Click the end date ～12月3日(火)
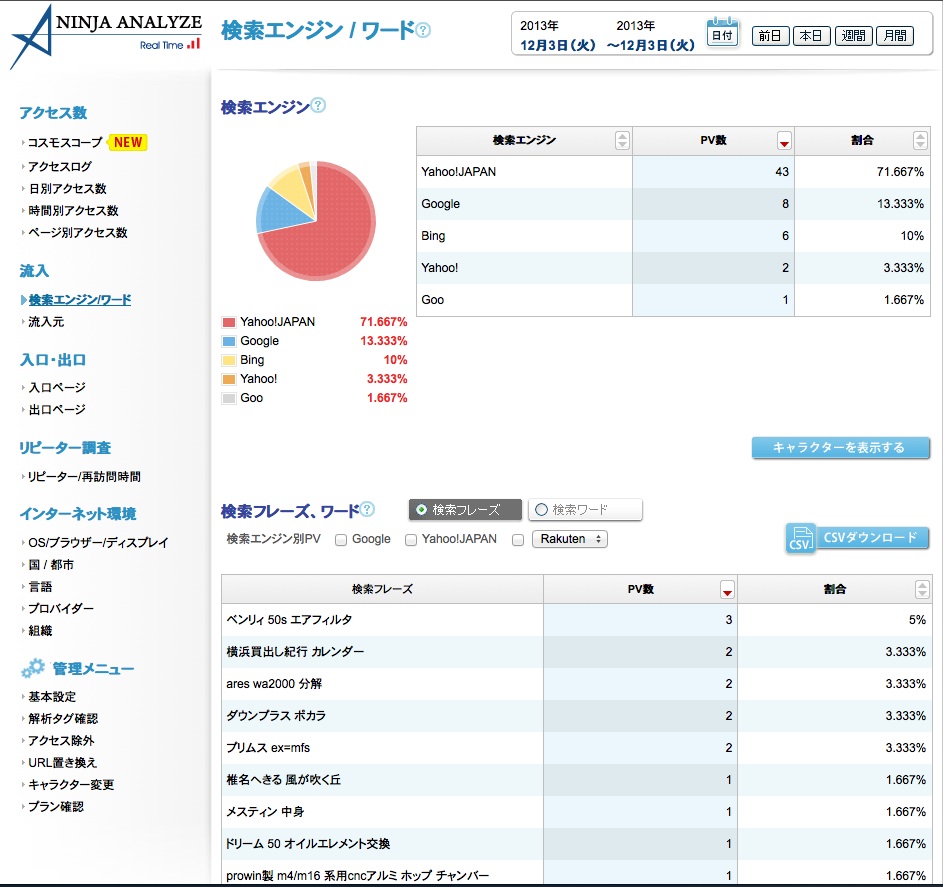 pos(651,45)
